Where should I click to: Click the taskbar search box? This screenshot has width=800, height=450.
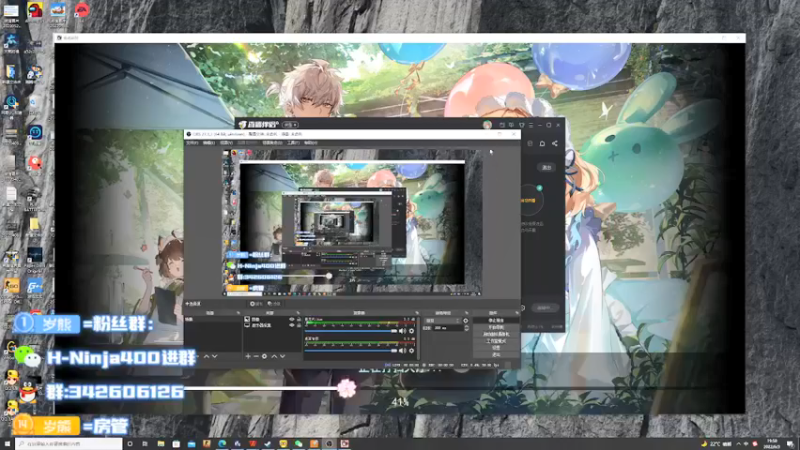[69, 444]
